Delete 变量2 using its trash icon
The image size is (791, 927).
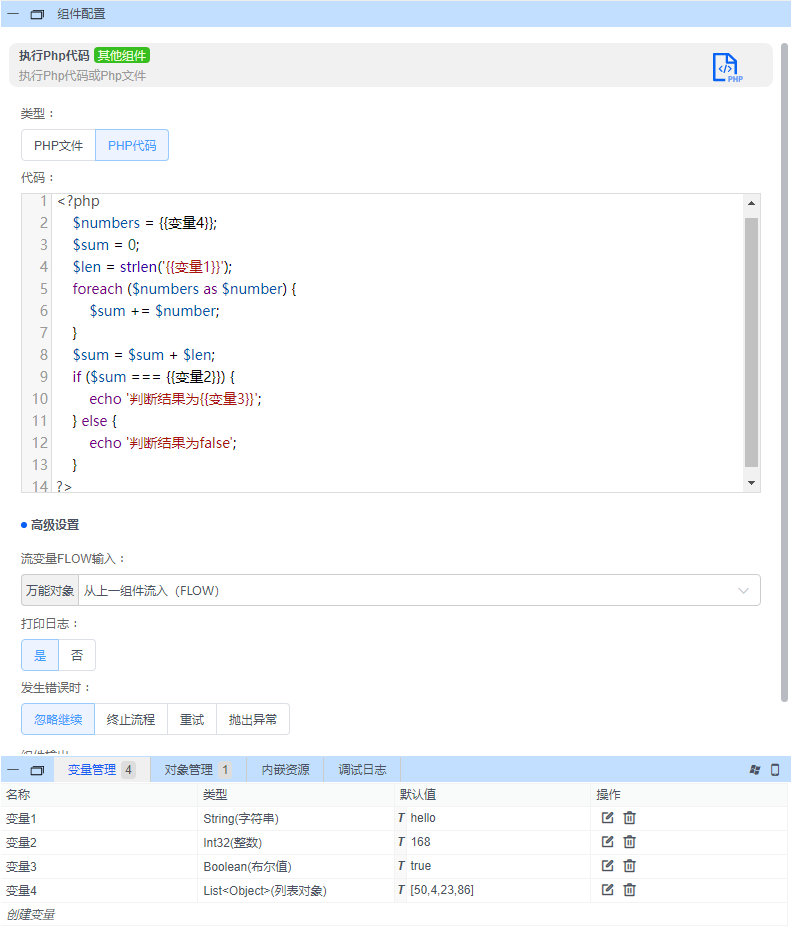[630, 842]
